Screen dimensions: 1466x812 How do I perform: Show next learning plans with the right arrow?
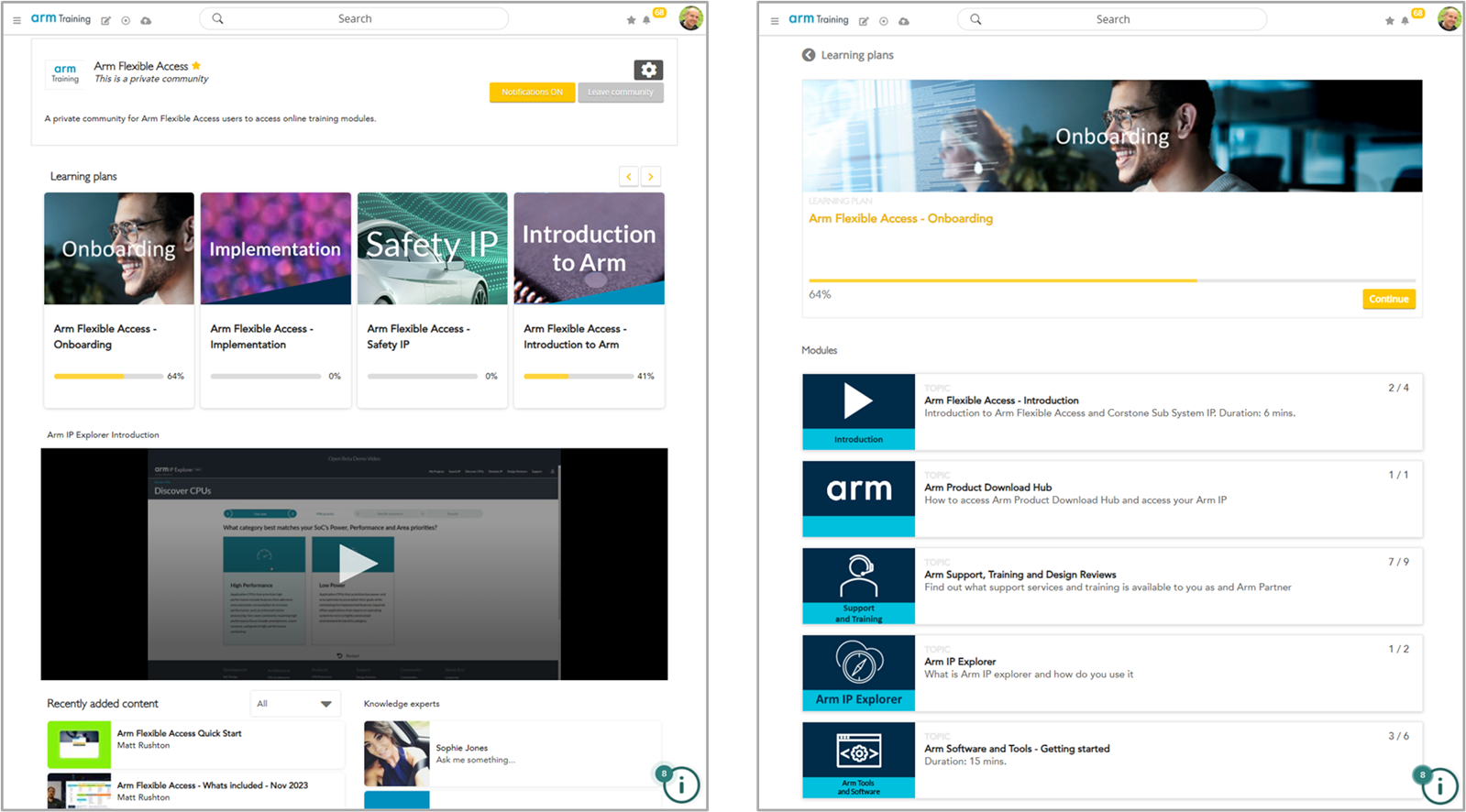(651, 176)
